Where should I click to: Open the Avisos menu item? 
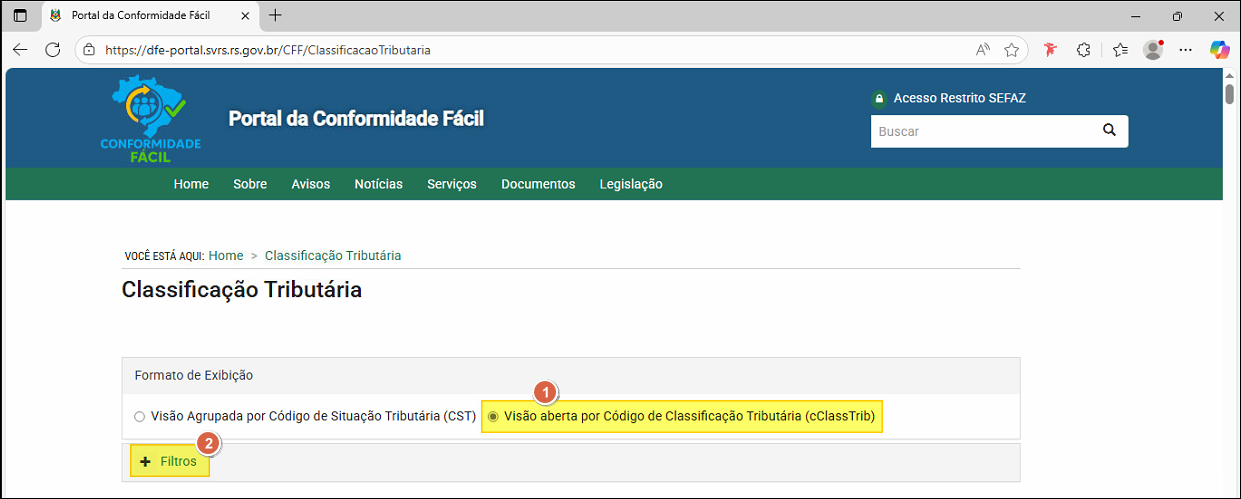tap(311, 184)
